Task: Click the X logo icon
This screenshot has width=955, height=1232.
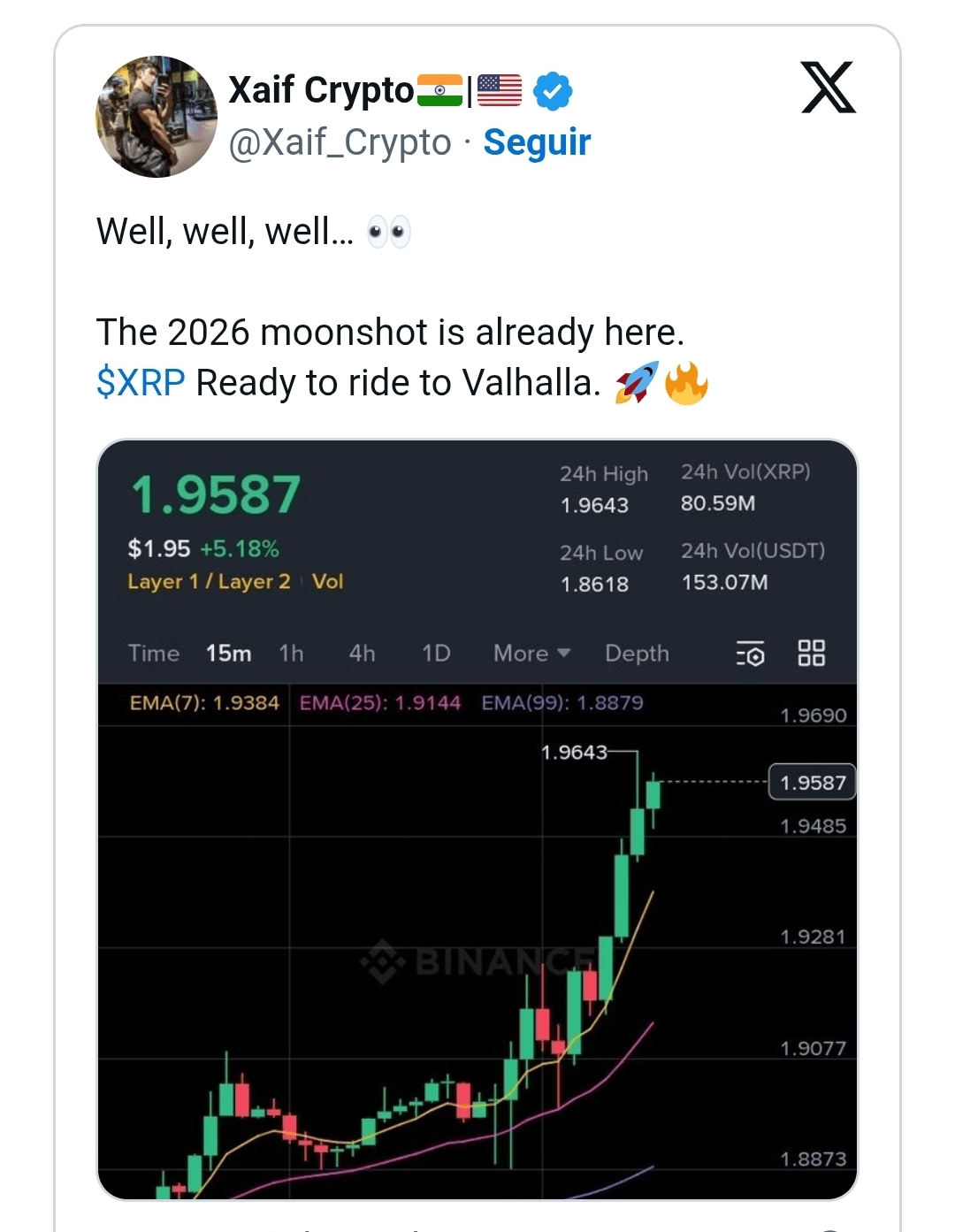Action: 828,88
